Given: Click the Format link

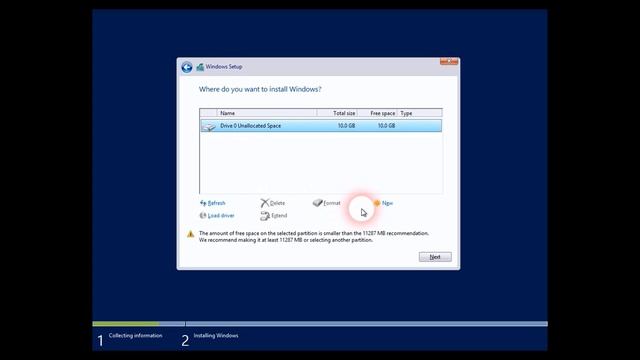Looking at the screenshot, I should coord(332,203).
